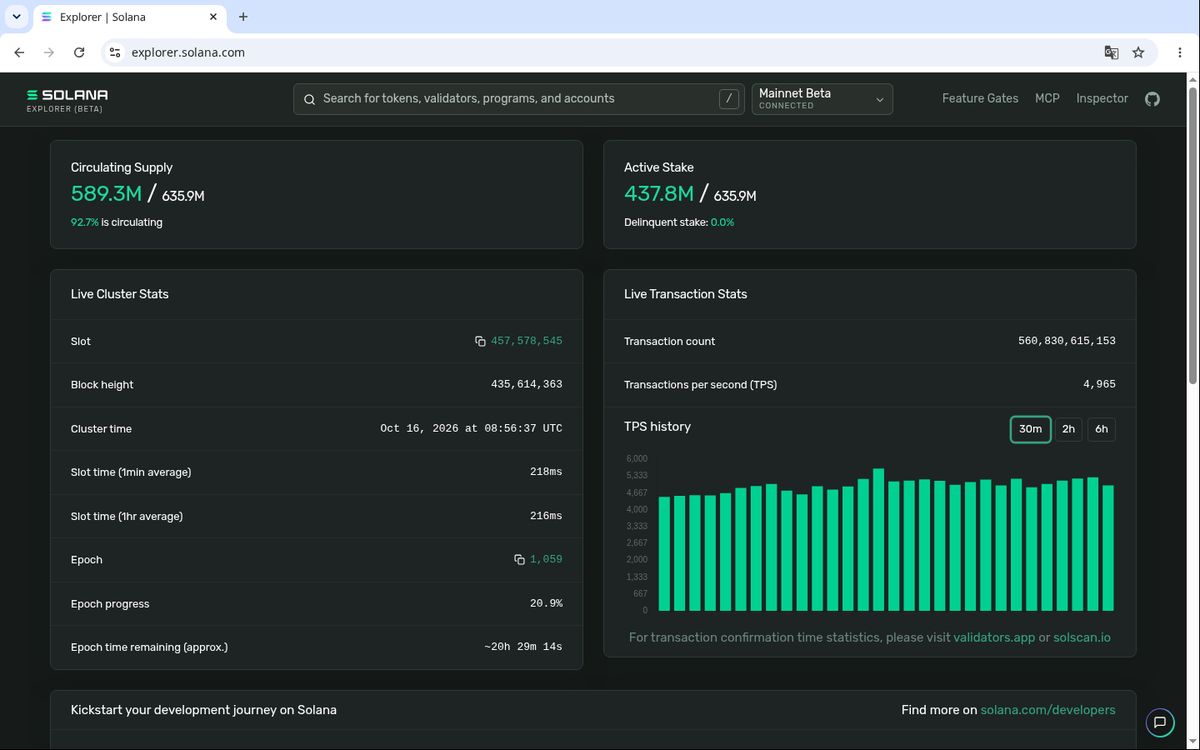
Task: Open the tab search dropdown arrow
Action: click(x=17, y=17)
